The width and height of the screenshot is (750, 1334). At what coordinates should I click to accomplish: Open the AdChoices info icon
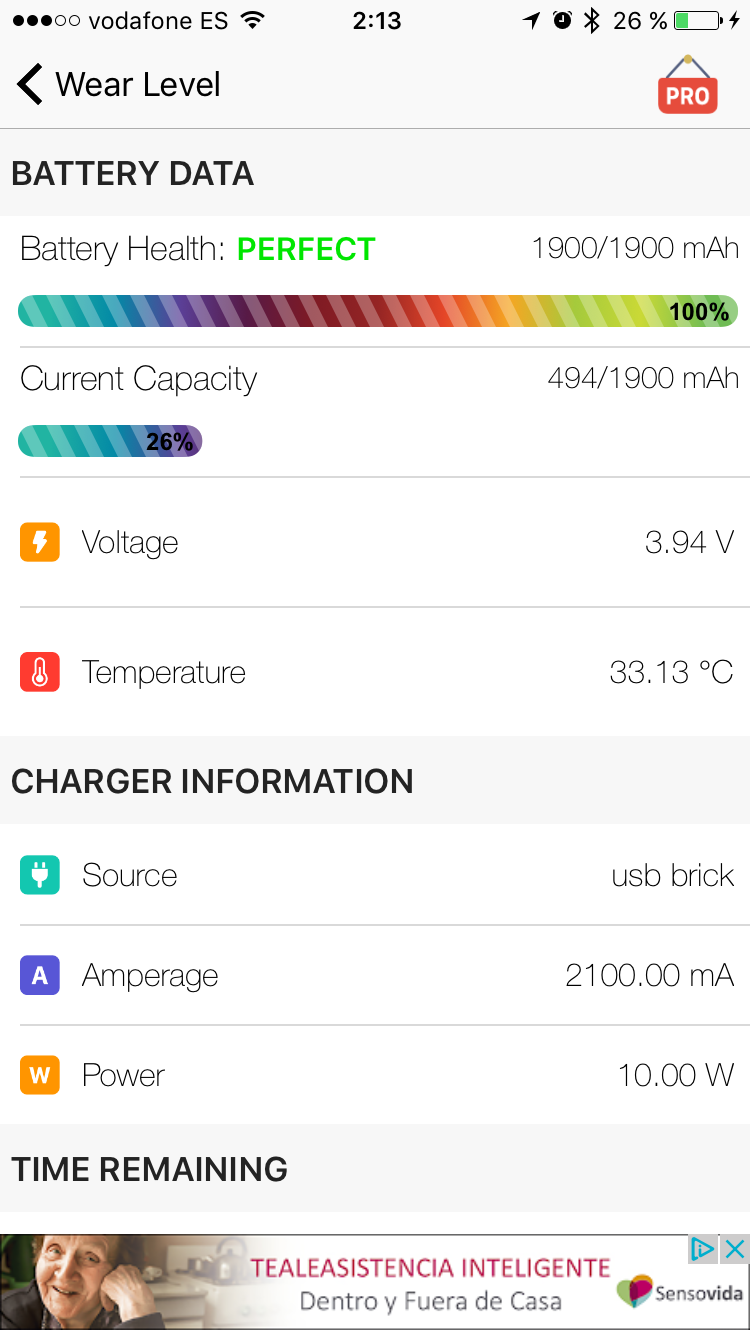point(704,1248)
